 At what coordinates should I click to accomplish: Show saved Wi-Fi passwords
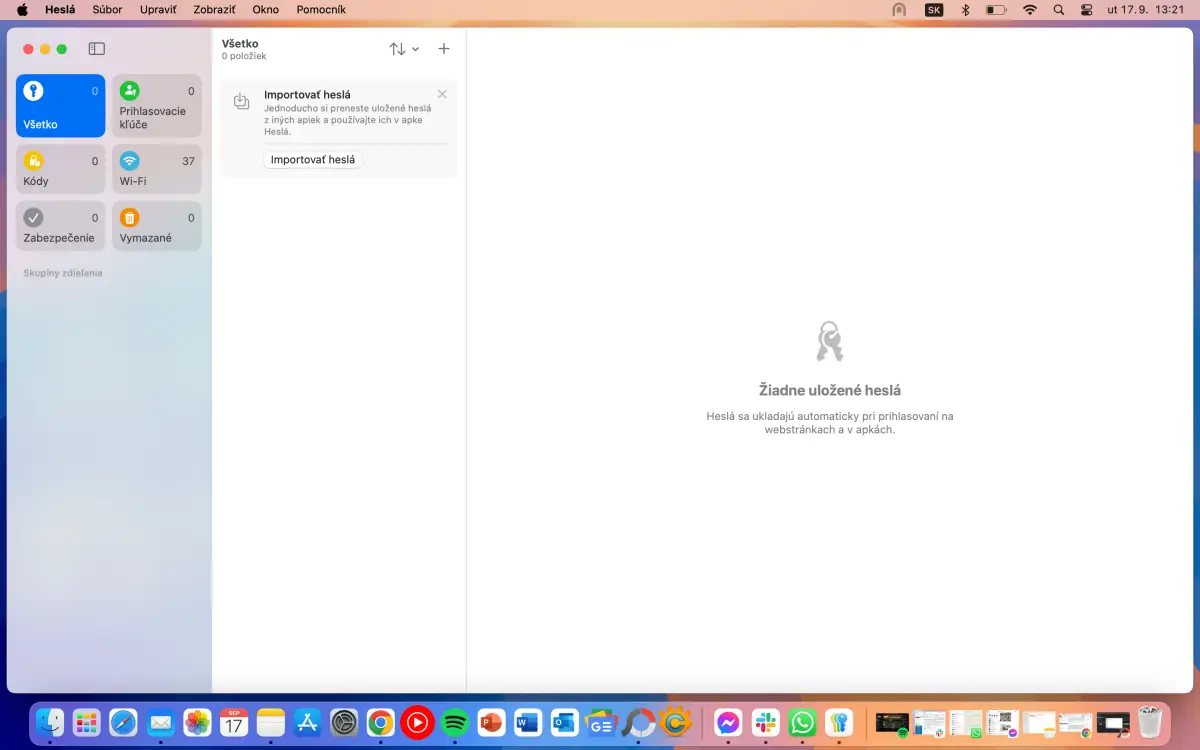point(156,170)
